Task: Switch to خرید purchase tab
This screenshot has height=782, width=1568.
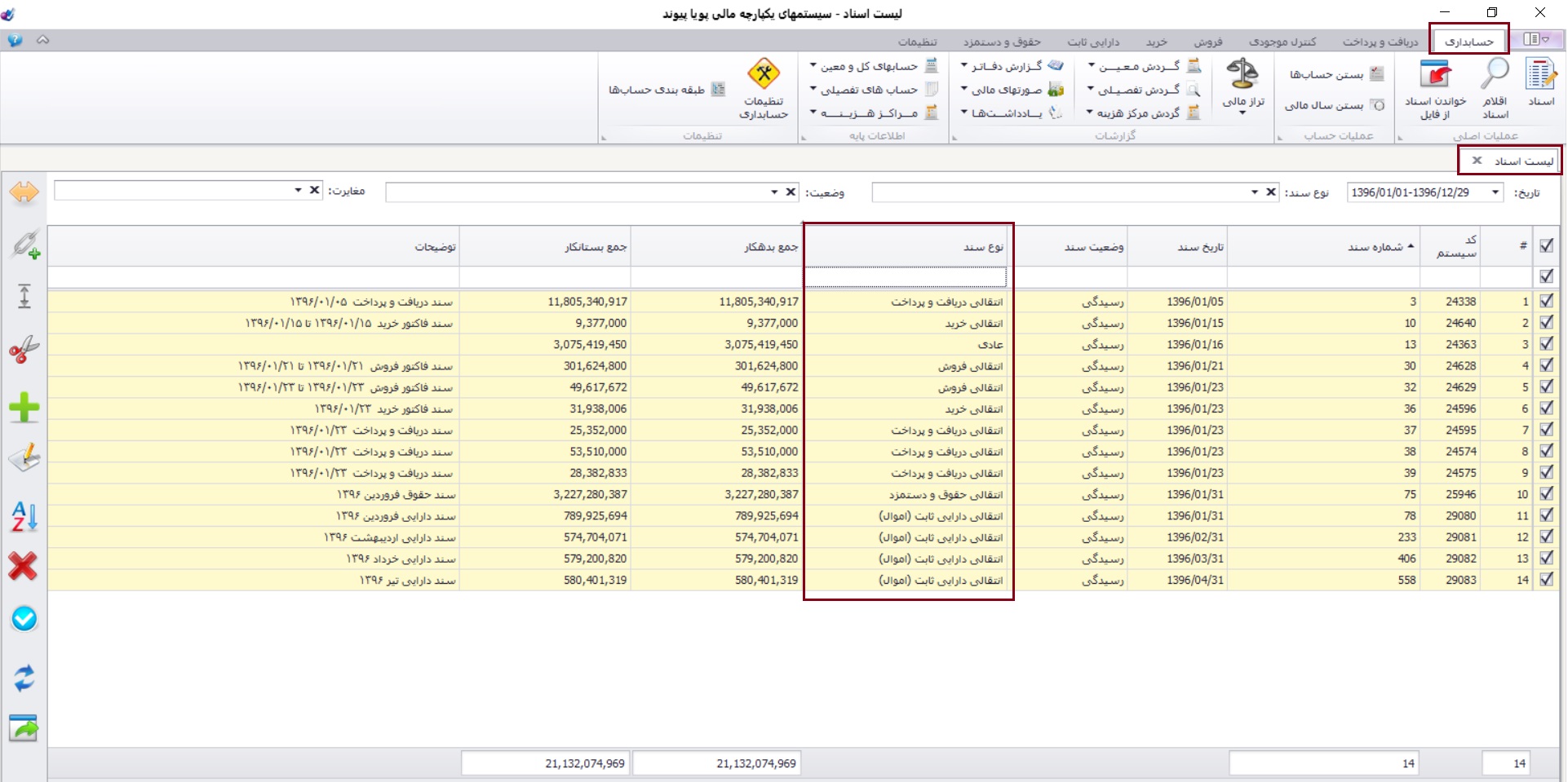Action: click(x=1156, y=42)
